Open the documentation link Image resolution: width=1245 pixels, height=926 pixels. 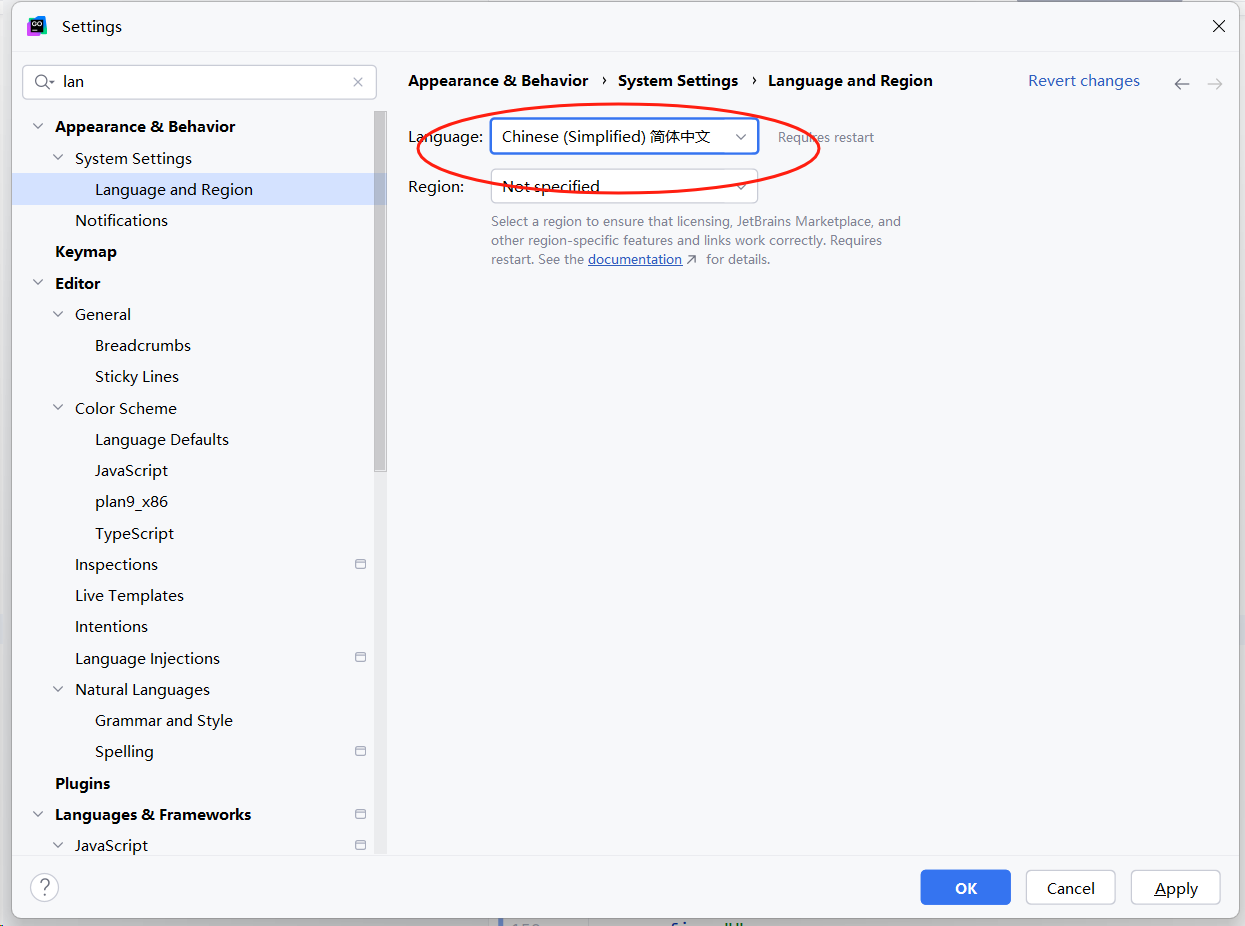point(635,259)
